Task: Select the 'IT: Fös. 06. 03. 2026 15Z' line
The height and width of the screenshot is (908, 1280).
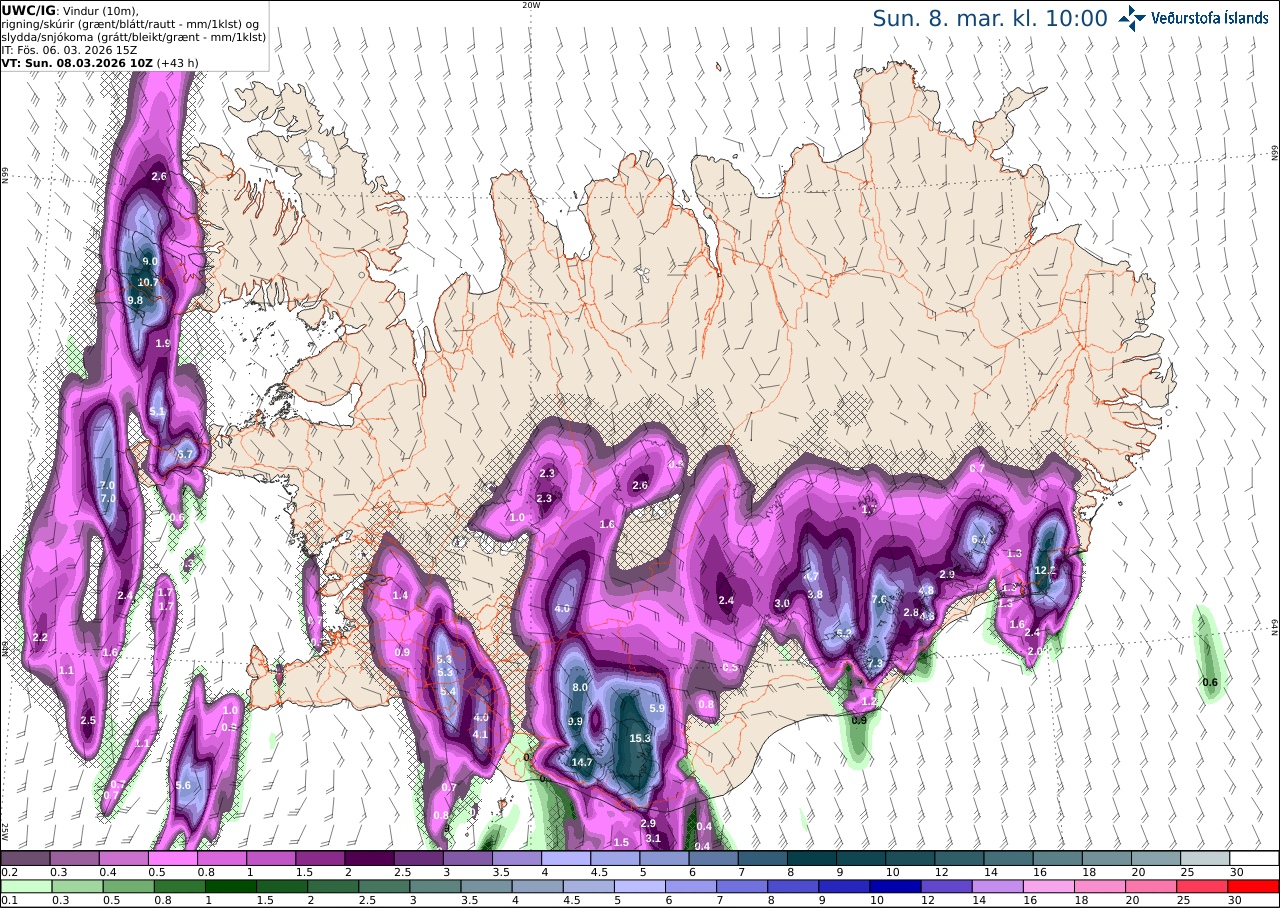Action: (70, 49)
